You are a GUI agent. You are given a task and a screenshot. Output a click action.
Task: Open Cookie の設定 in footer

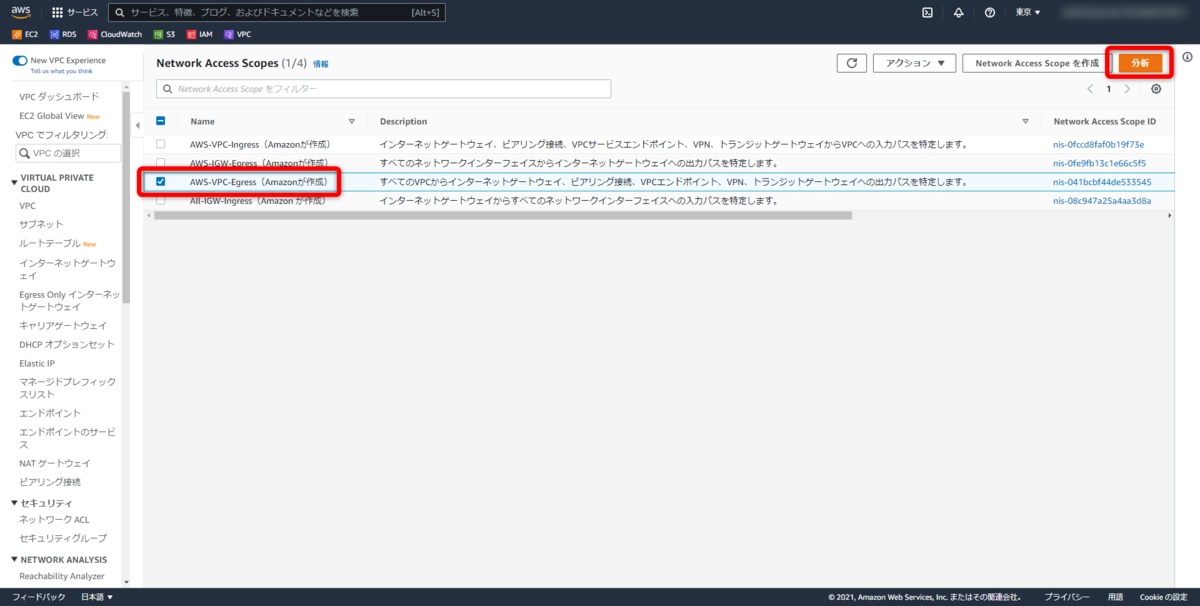[x=1163, y=597]
